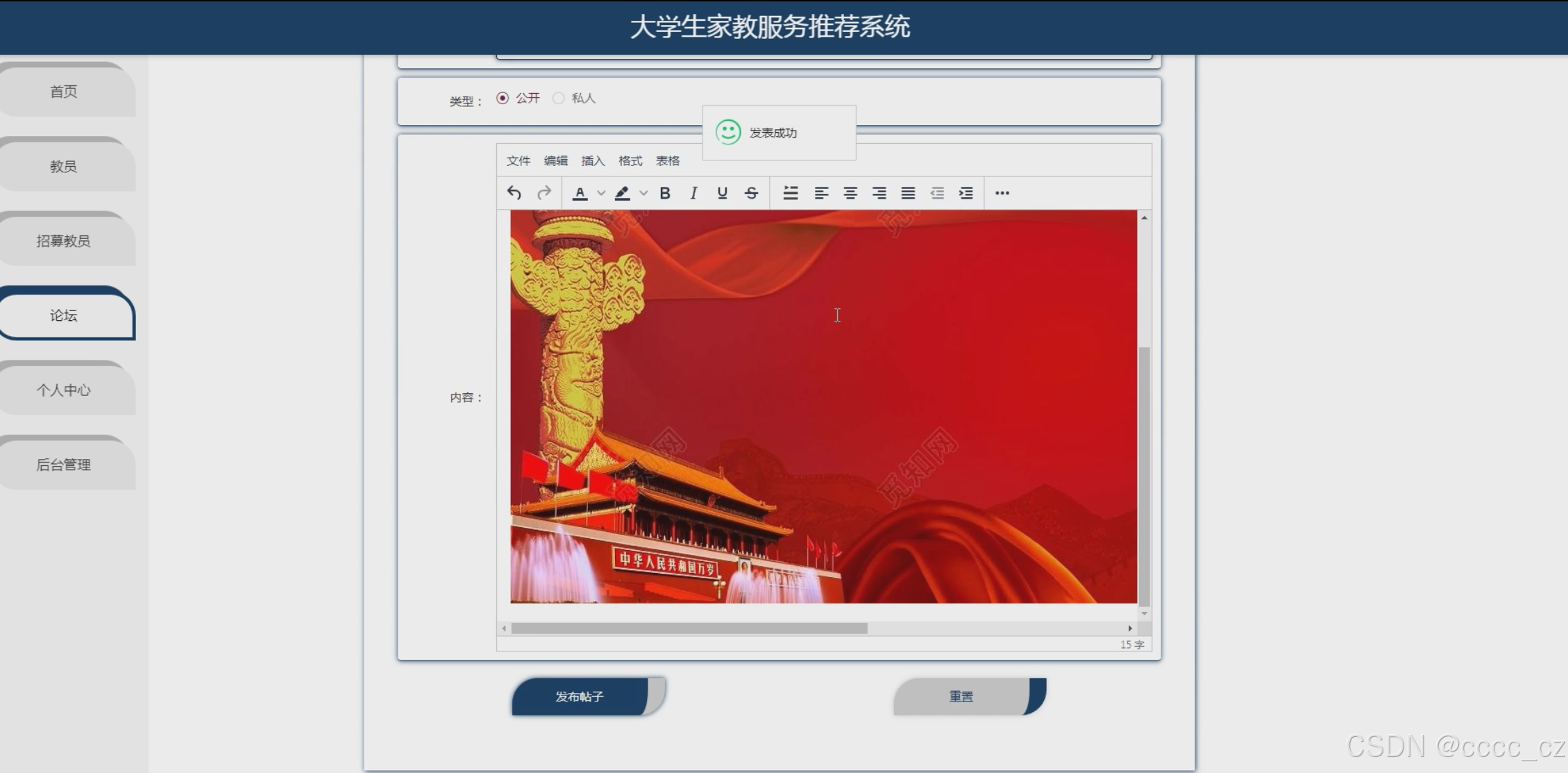Click the editor's horizontal scrollbar

689,629
